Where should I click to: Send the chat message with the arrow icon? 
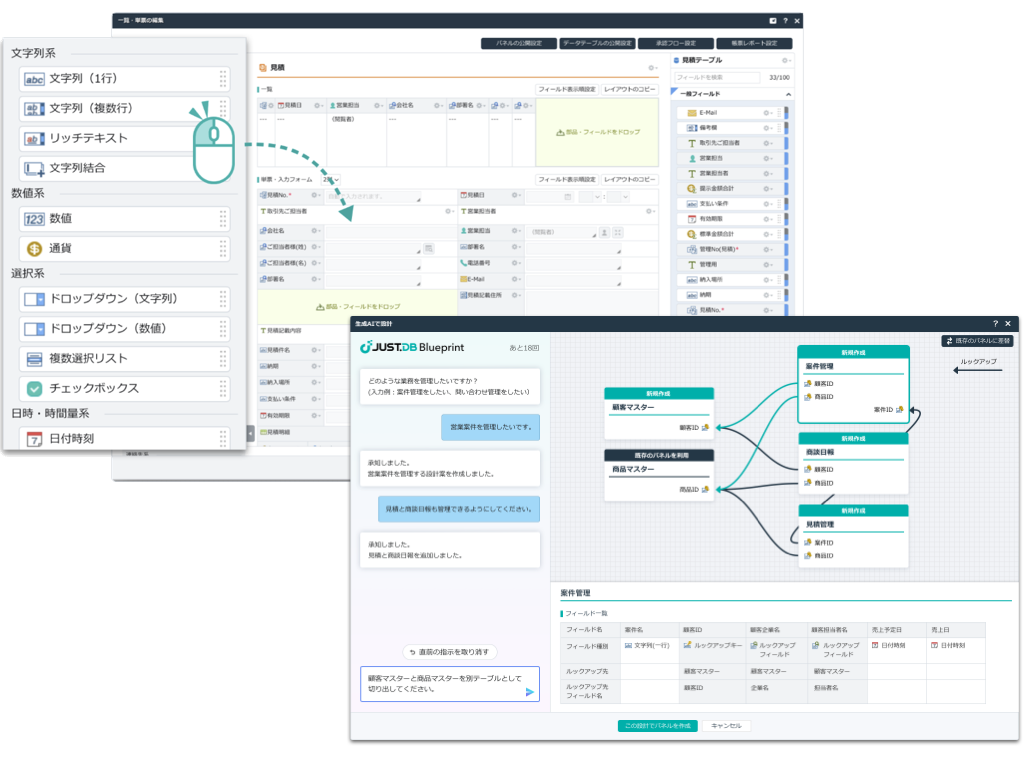(529, 691)
